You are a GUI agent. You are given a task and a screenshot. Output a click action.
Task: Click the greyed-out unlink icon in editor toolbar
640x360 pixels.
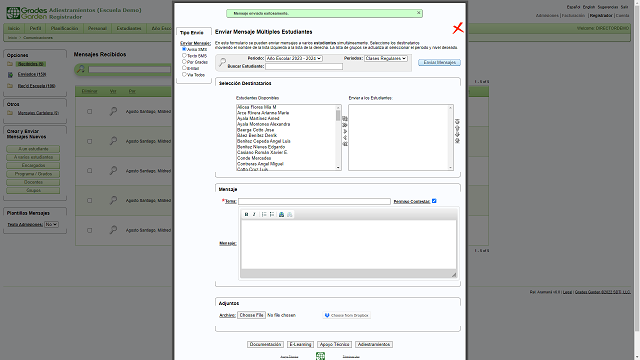[x=289, y=214]
